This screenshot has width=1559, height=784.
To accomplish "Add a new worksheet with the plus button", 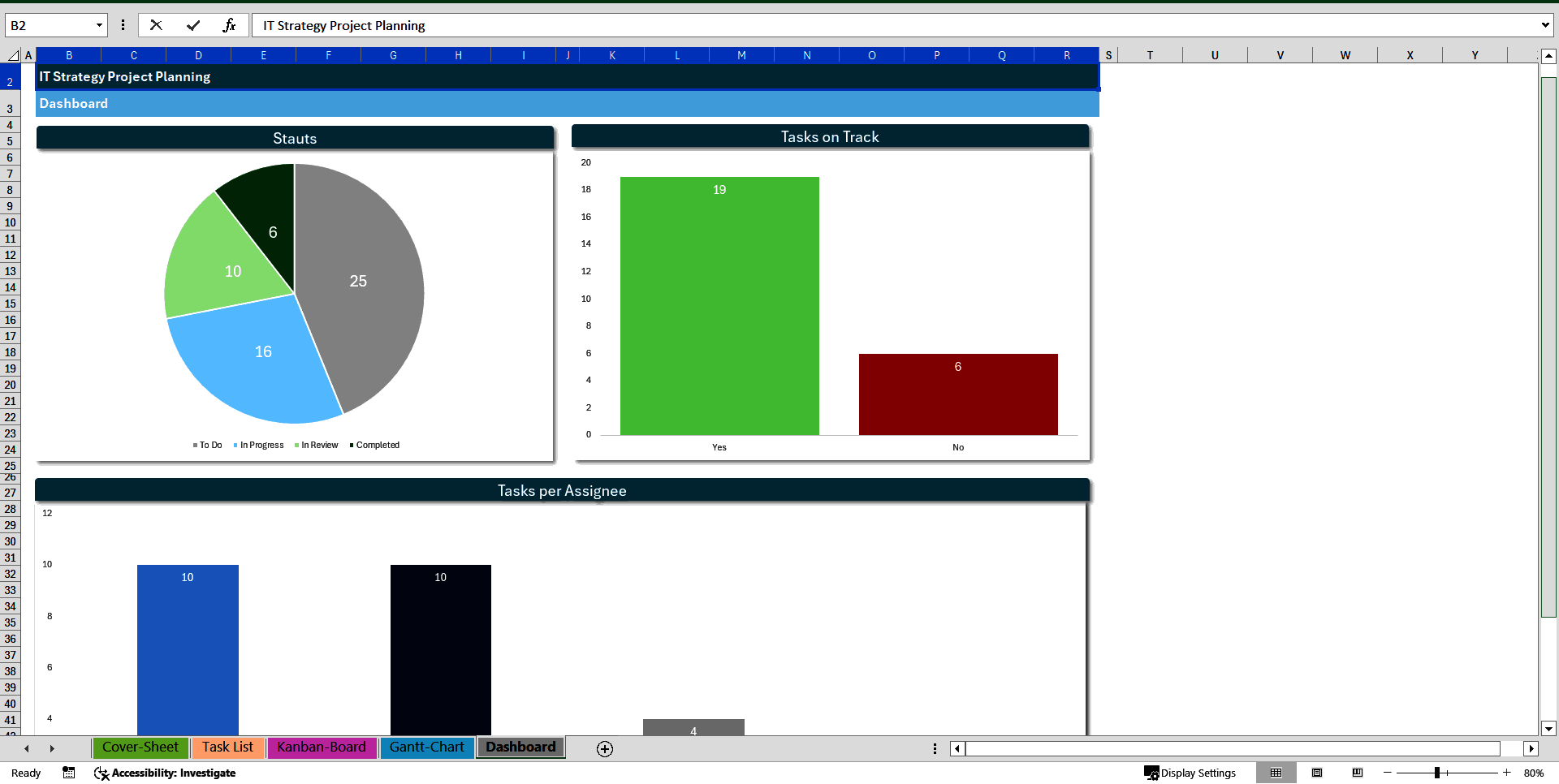I will click(x=604, y=748).
